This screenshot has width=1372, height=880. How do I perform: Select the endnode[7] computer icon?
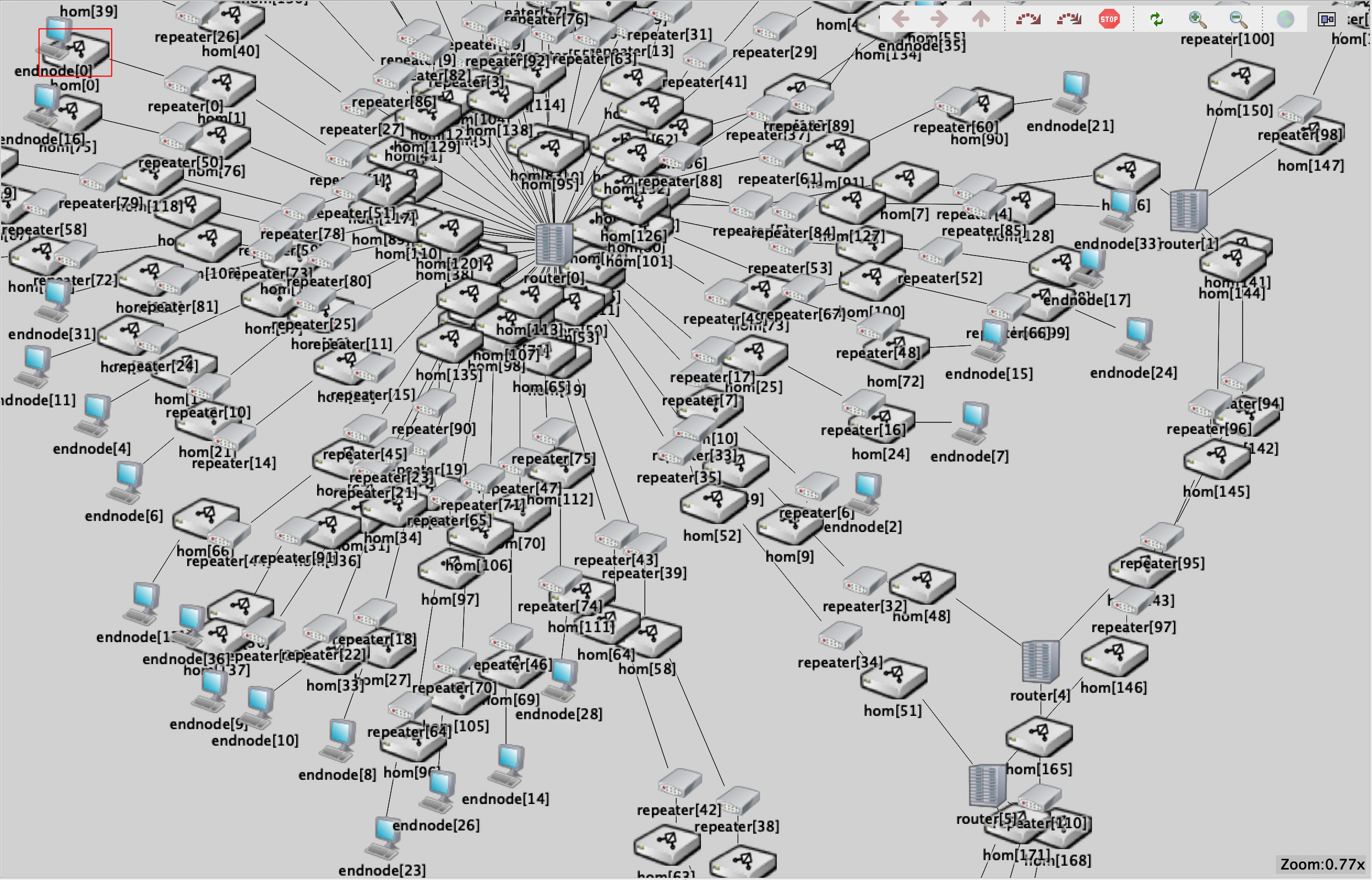[971, 423]
